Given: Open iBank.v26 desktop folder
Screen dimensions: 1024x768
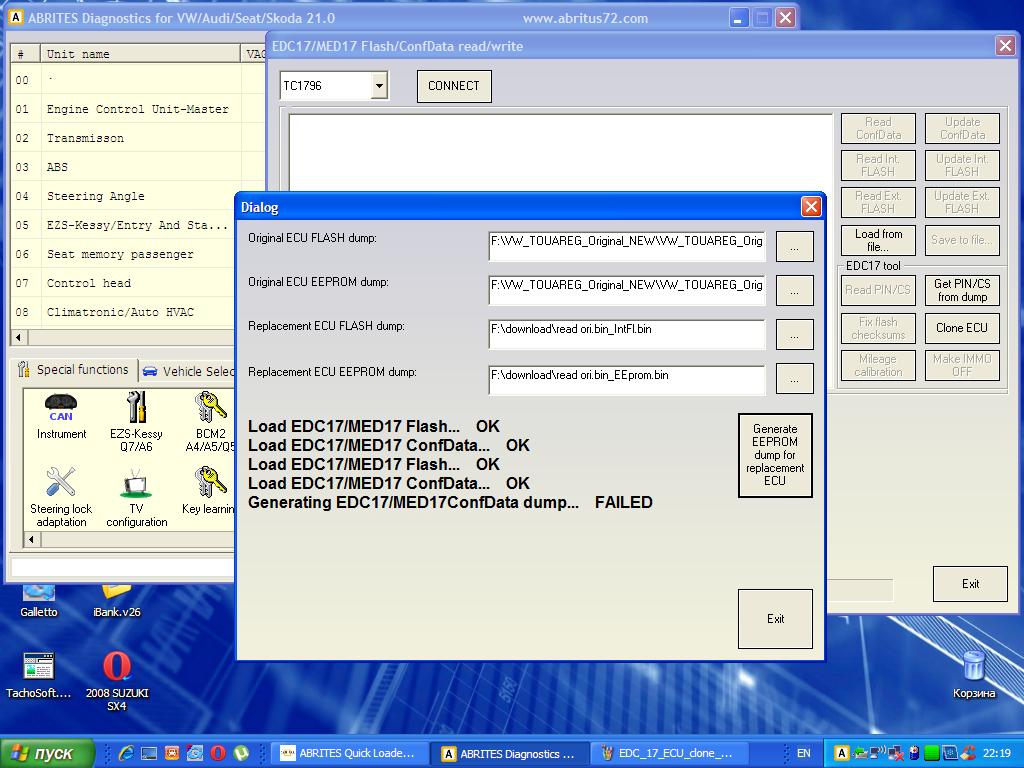Looking at the screenshot, I should click(116, 601).
